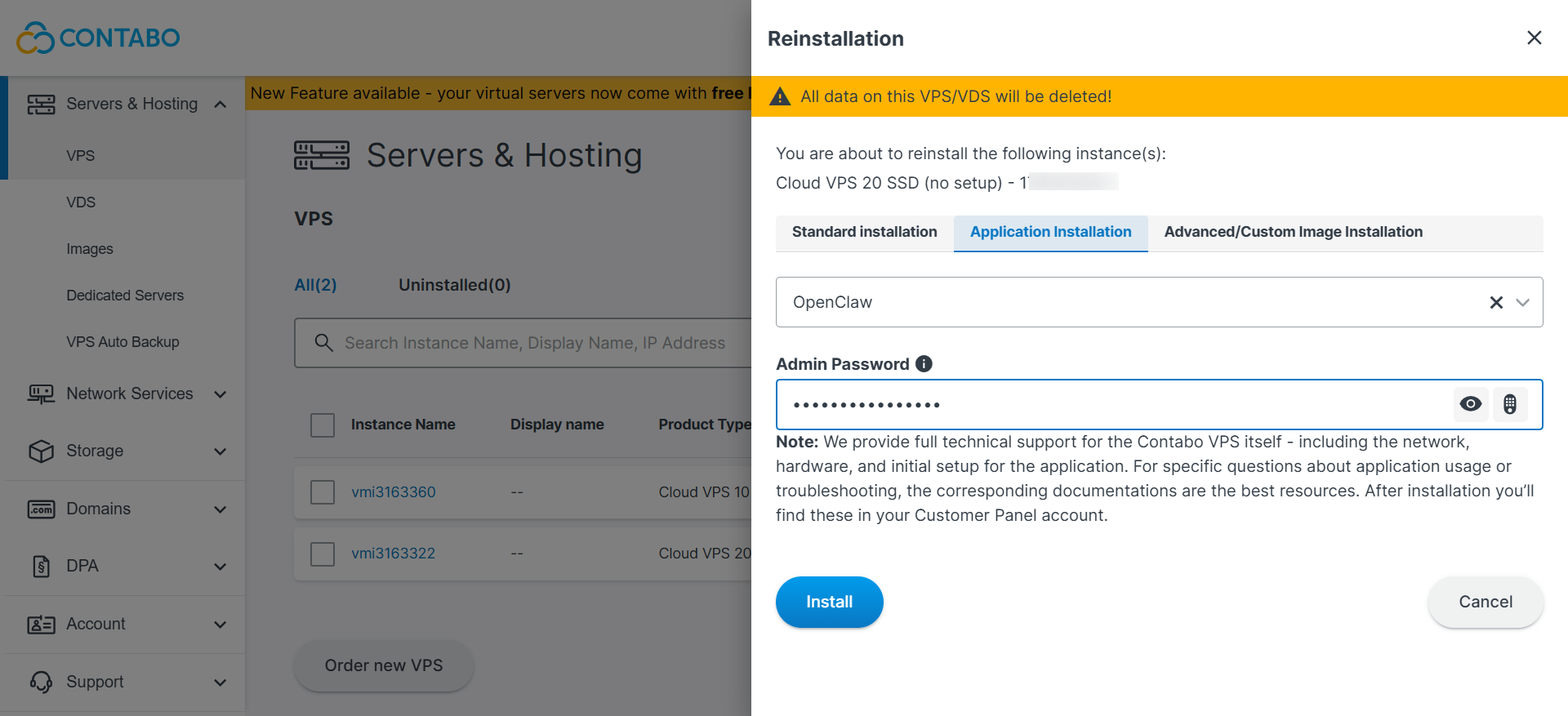Switch to Standard installation tab
The image size is (1568, 716).
[x=865, y=233]
